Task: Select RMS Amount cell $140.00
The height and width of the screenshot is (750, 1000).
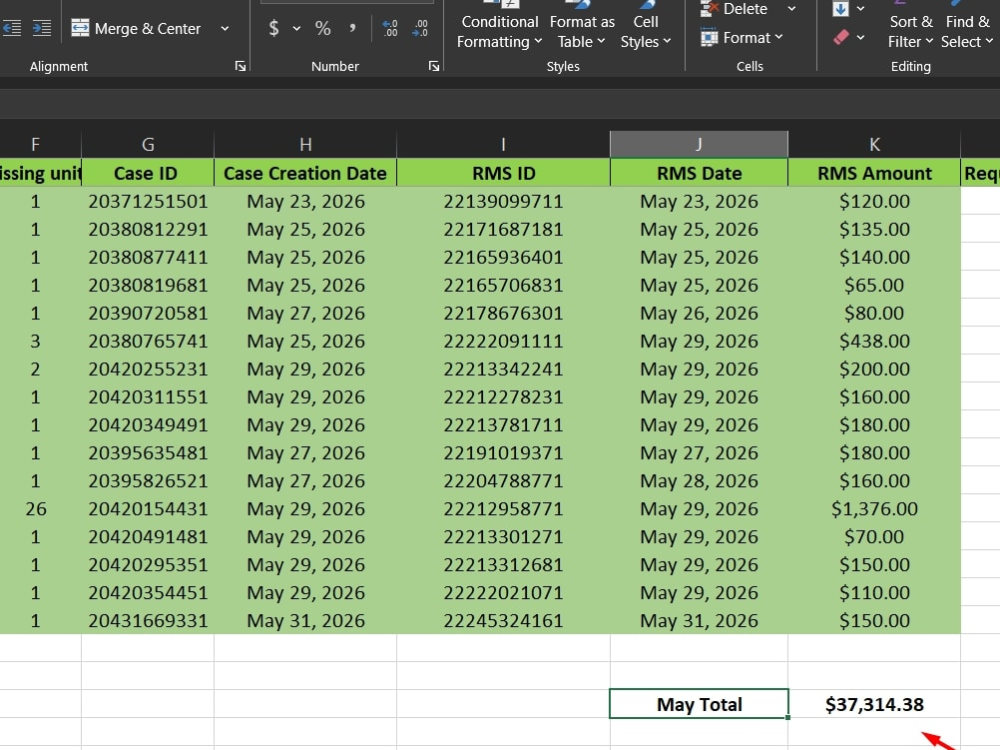Action: (x=874, y=258)
